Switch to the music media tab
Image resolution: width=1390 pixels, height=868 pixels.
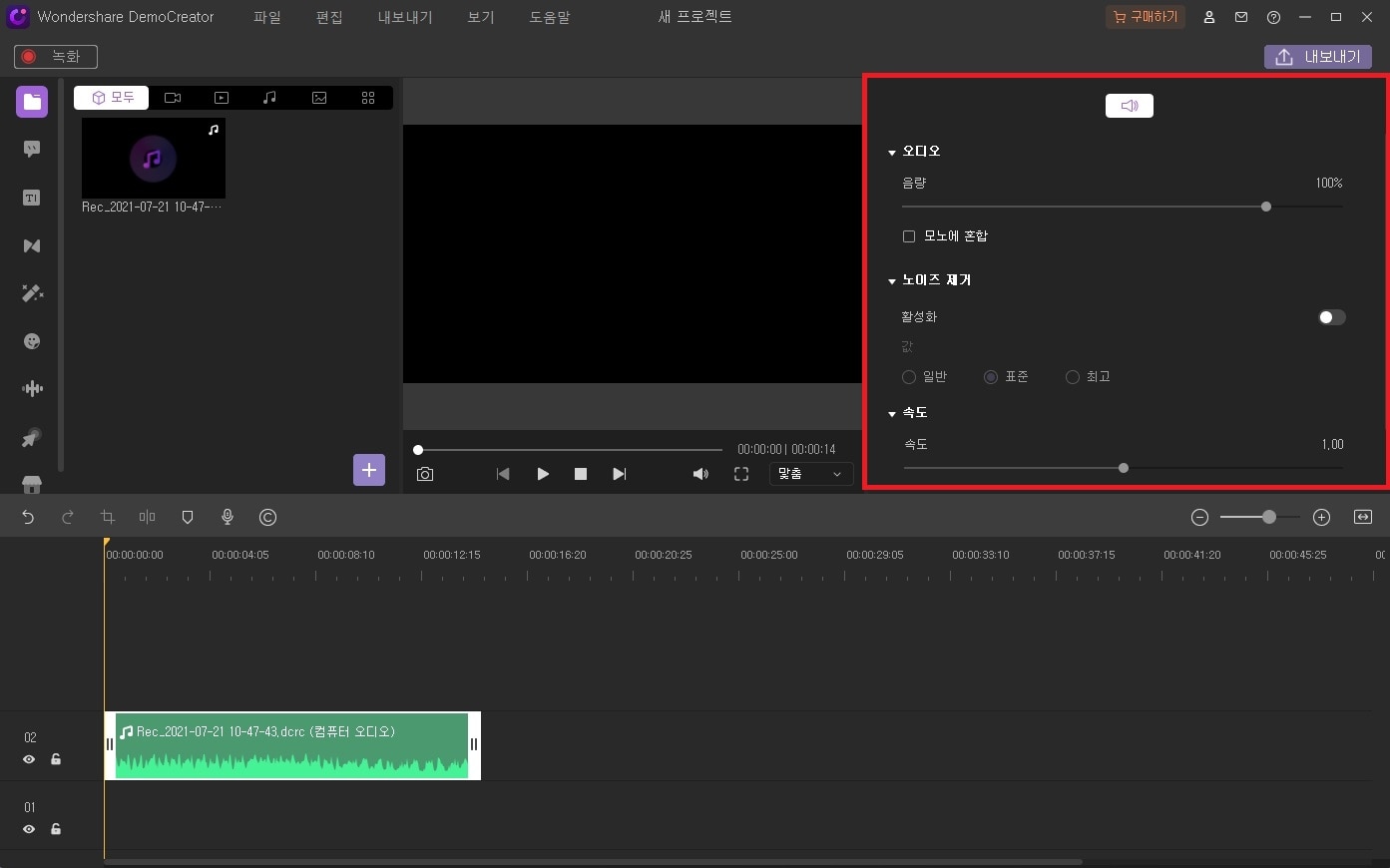pyautogui.click(x=269, y=98)
